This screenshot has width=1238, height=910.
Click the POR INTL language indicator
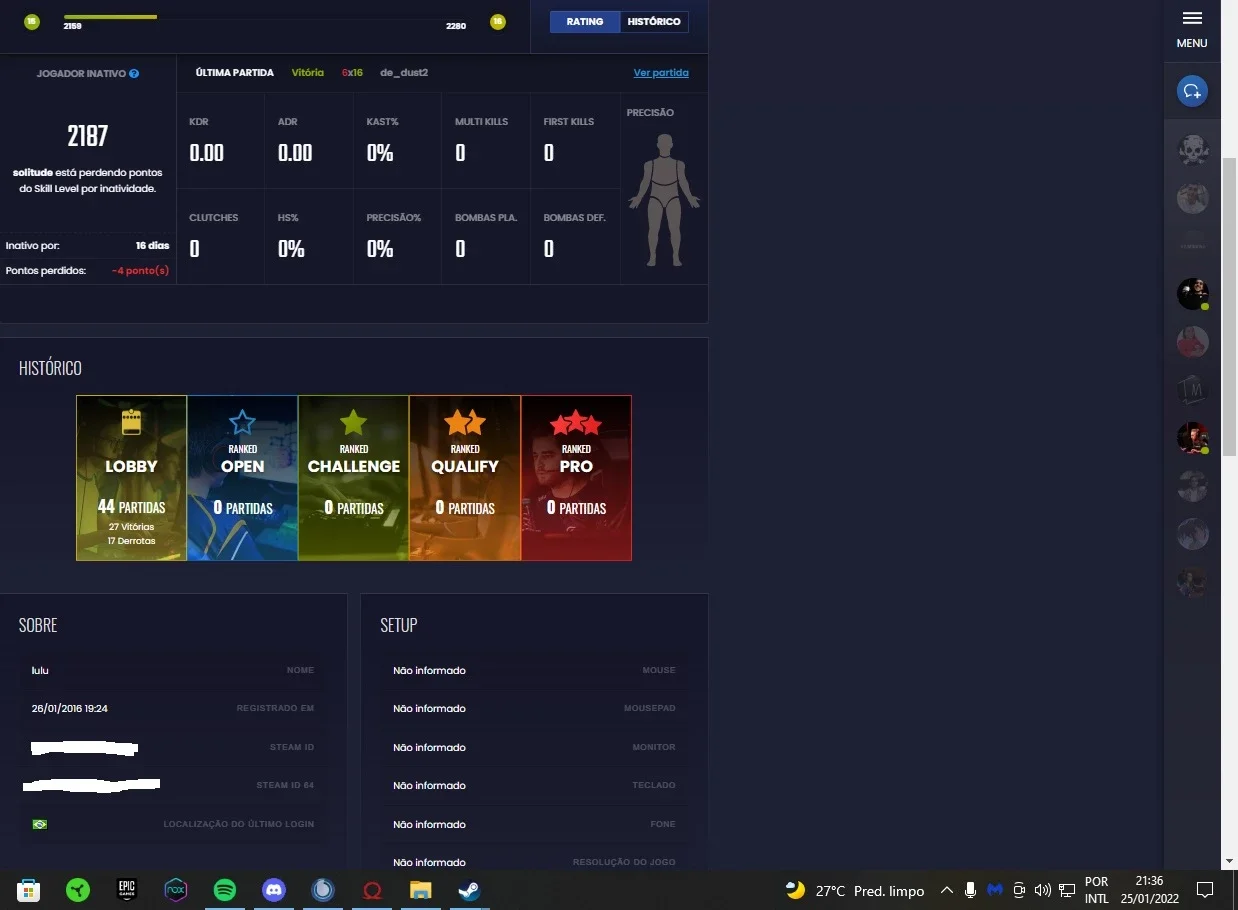click(x=1096, y=890)
